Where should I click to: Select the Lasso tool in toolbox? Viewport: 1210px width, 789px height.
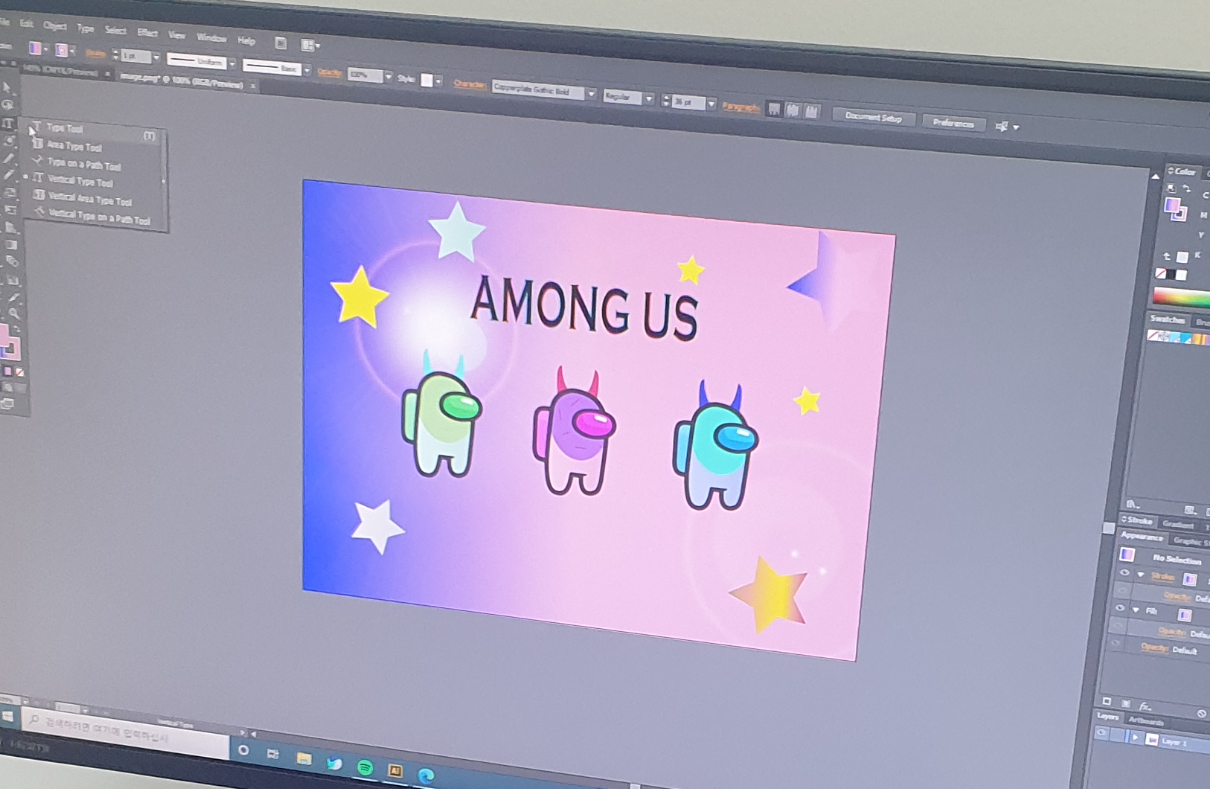click(x=8, y=105)
